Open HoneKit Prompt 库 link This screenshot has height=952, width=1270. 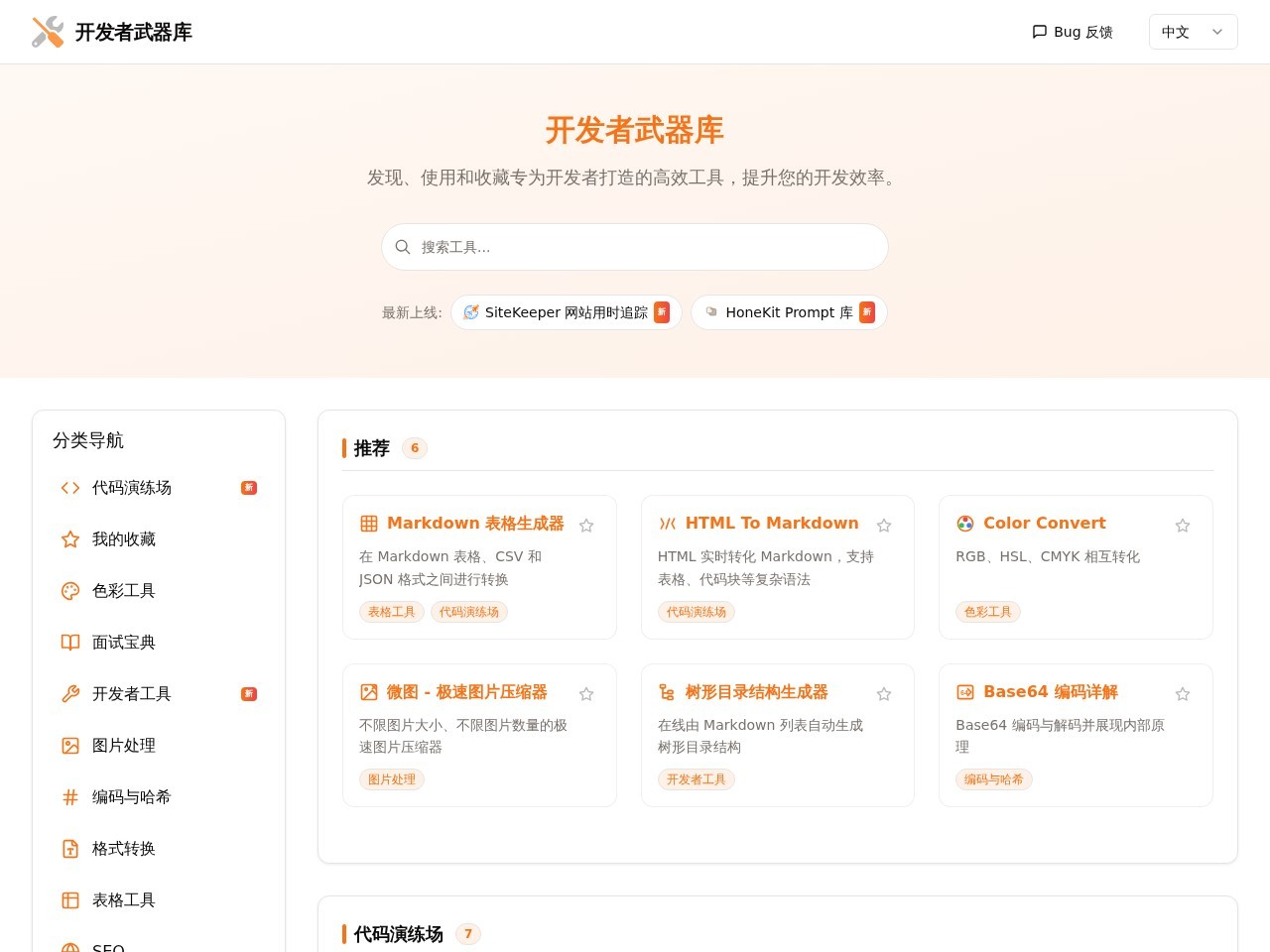click(789, 312)
